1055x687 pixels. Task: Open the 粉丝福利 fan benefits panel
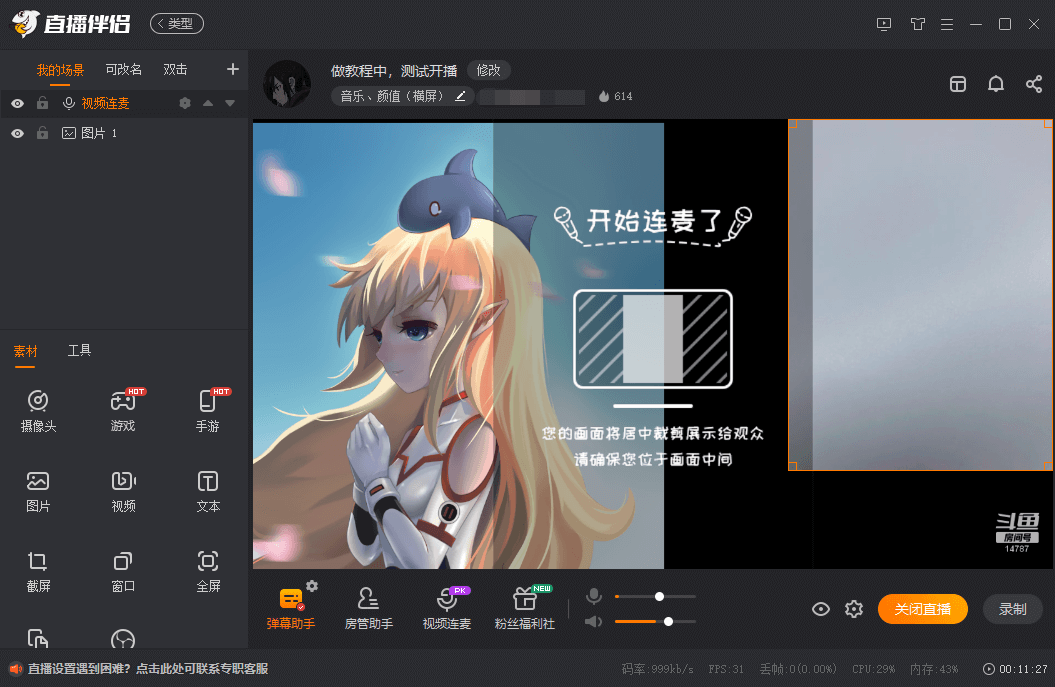pyautogui.click(x=527, y=605)
